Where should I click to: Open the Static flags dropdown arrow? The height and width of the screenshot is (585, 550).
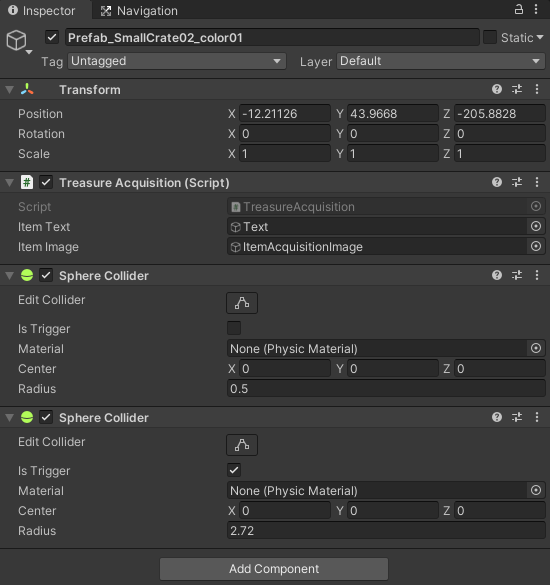pyautogui.click(x=540, y=37)
